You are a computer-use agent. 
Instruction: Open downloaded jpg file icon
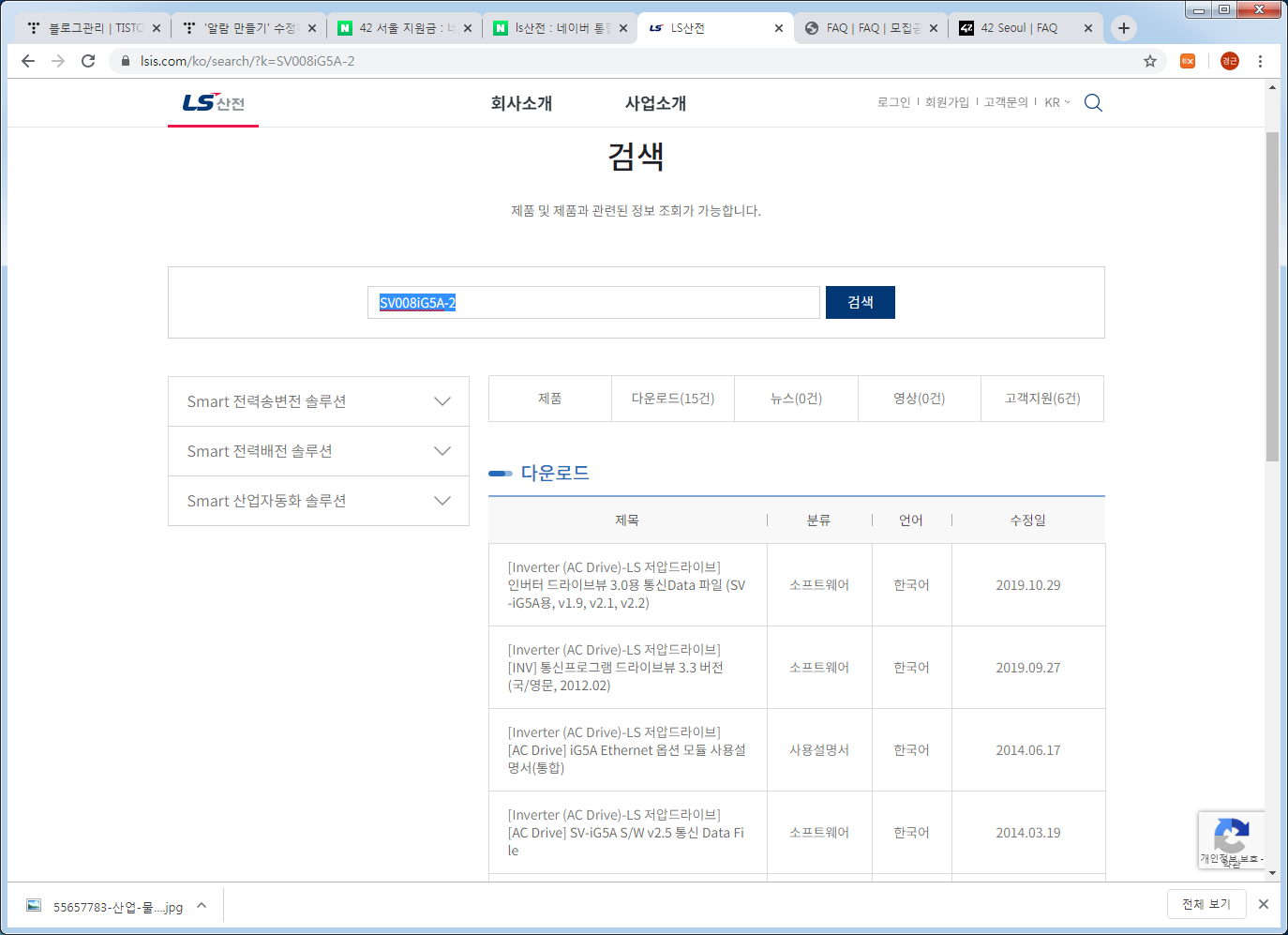pos(34,906)
